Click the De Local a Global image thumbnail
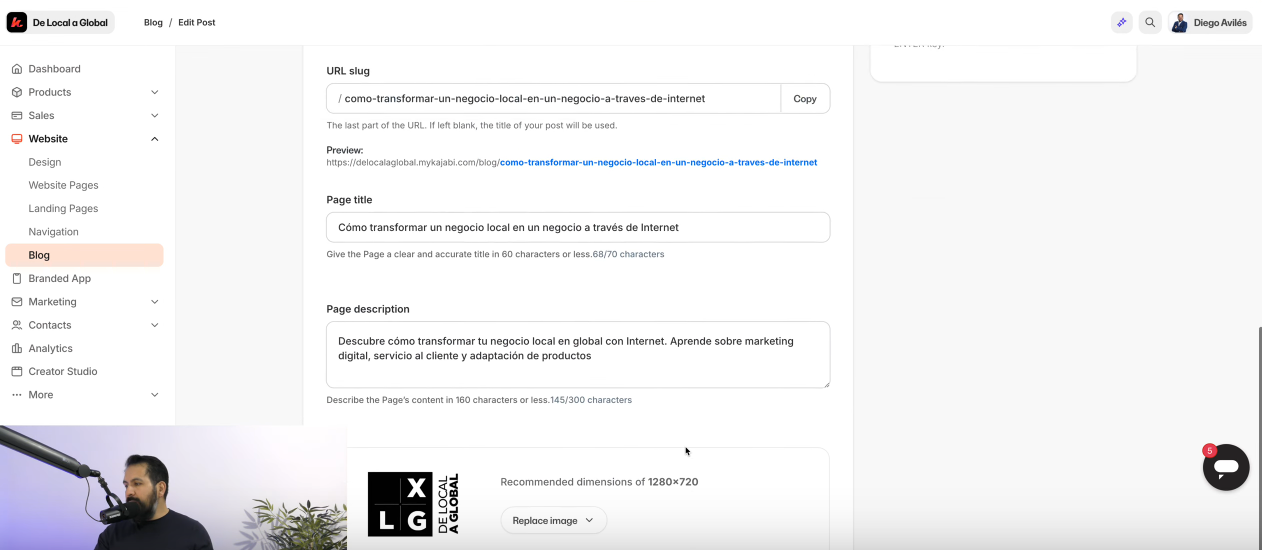This screenshot has width=1262, height=550. 414,504
